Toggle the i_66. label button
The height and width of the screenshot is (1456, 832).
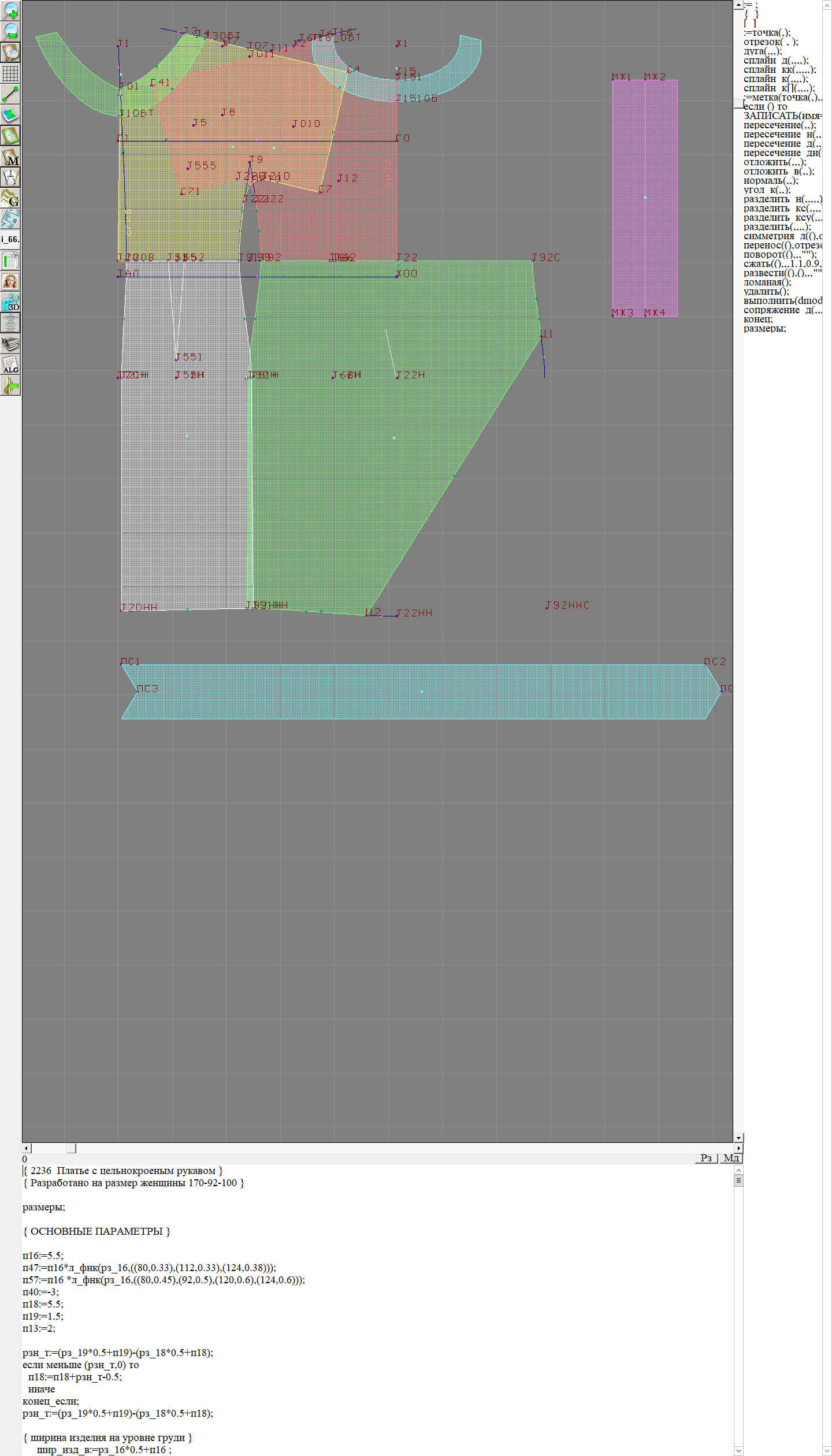click(x=10, y=239)
